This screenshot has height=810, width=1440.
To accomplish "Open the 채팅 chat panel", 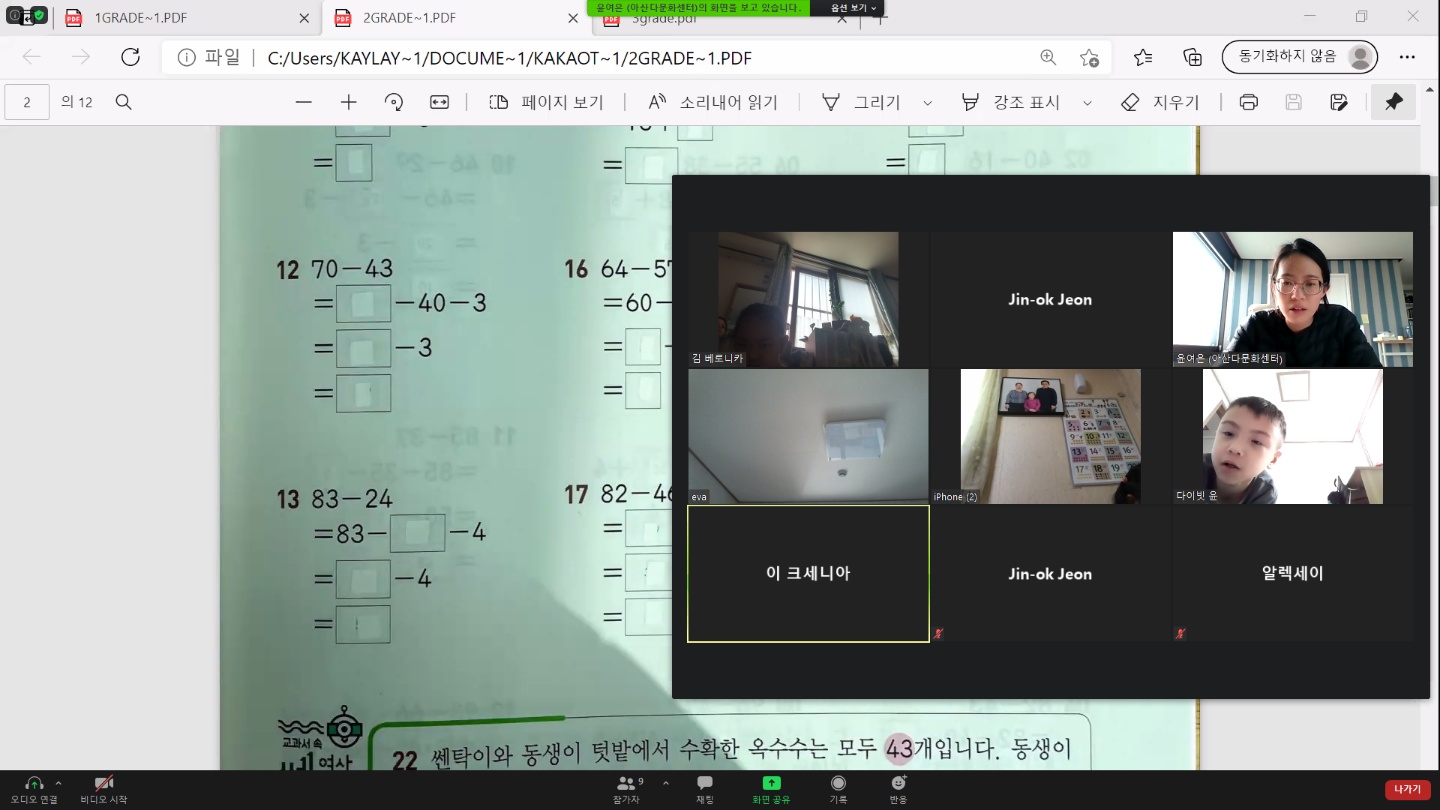I will point(705,788).
